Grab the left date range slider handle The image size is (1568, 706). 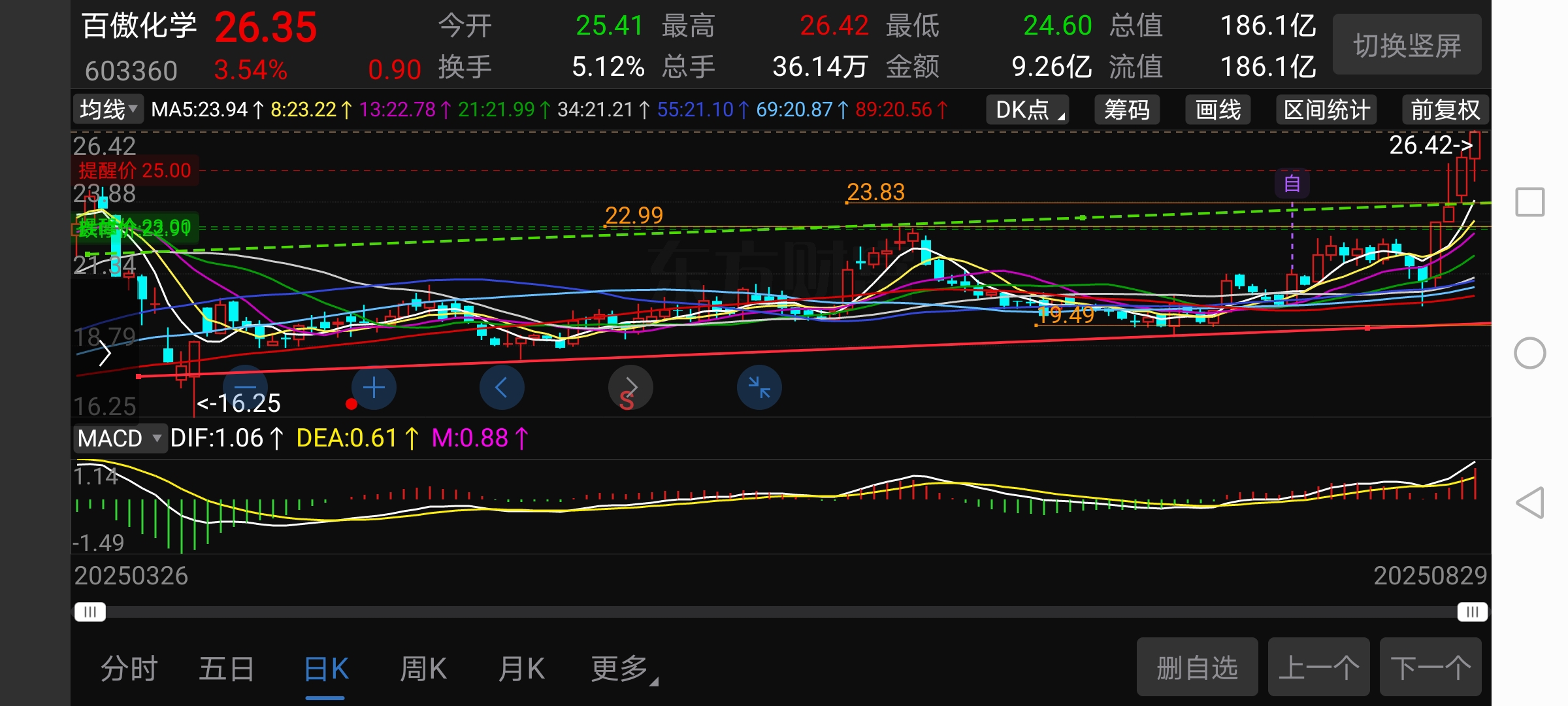90,612
